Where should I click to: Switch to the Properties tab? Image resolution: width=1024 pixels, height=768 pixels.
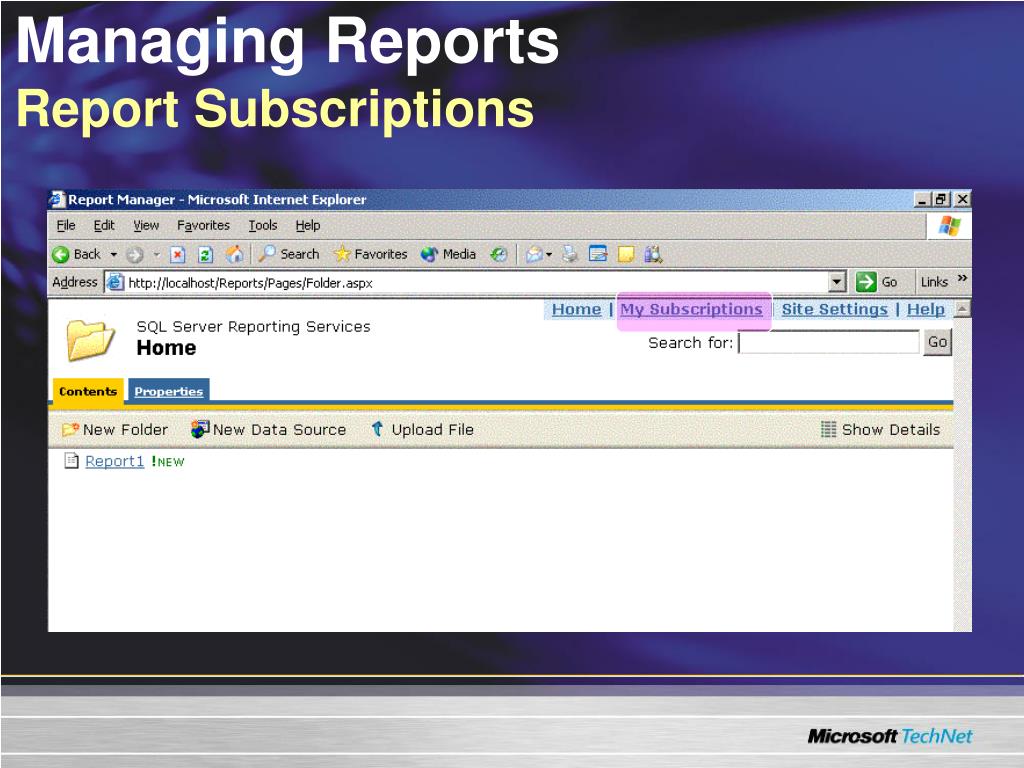tap(168, 391)
